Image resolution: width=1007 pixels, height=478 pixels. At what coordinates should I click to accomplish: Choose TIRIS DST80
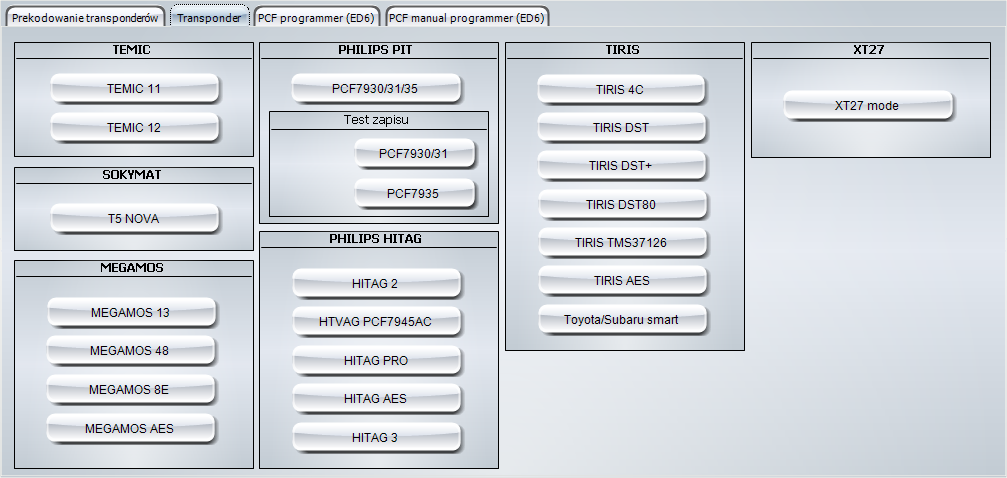(x=622, y=204)
